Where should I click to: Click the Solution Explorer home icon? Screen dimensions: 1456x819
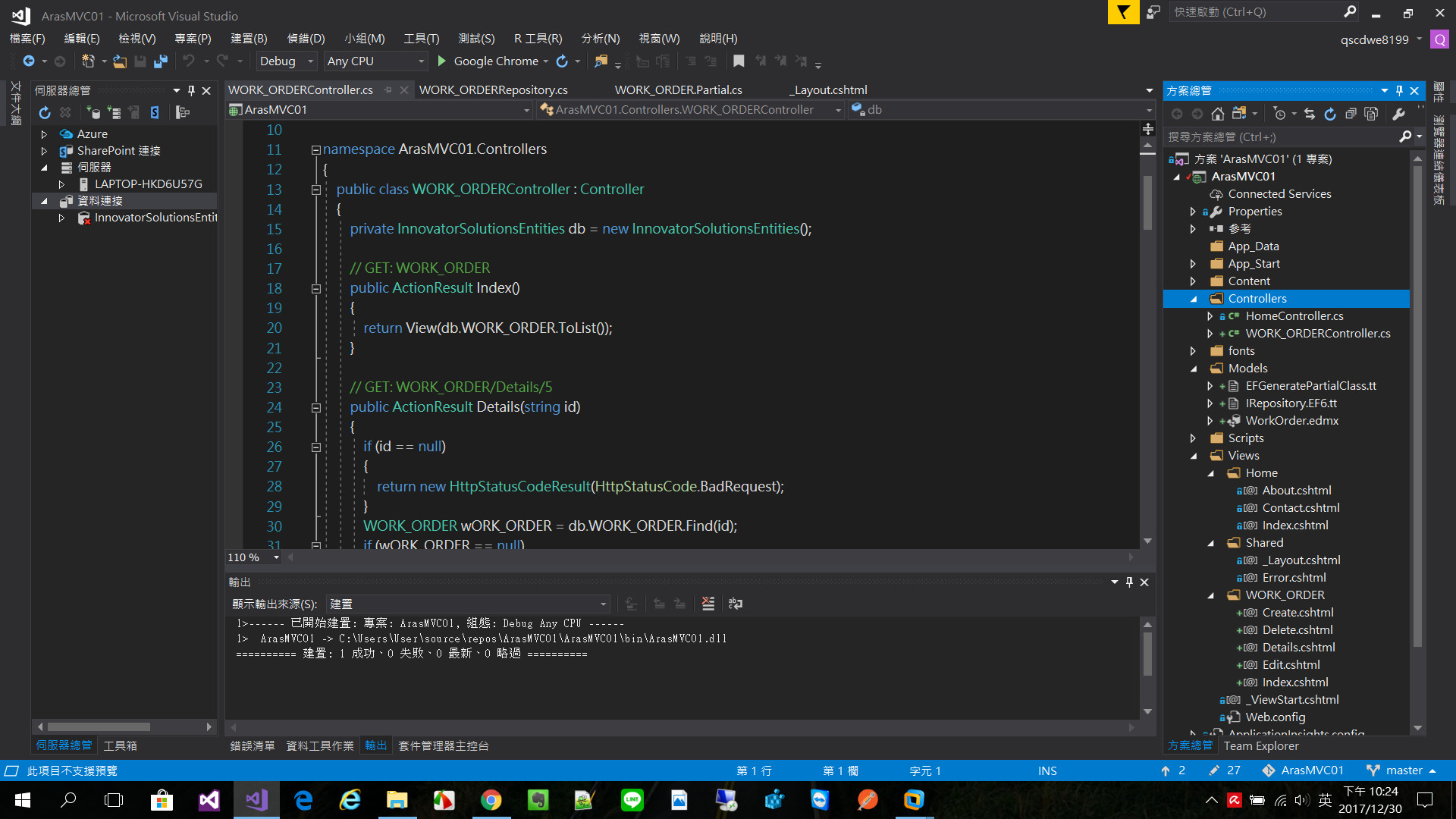click(1217, 114)
